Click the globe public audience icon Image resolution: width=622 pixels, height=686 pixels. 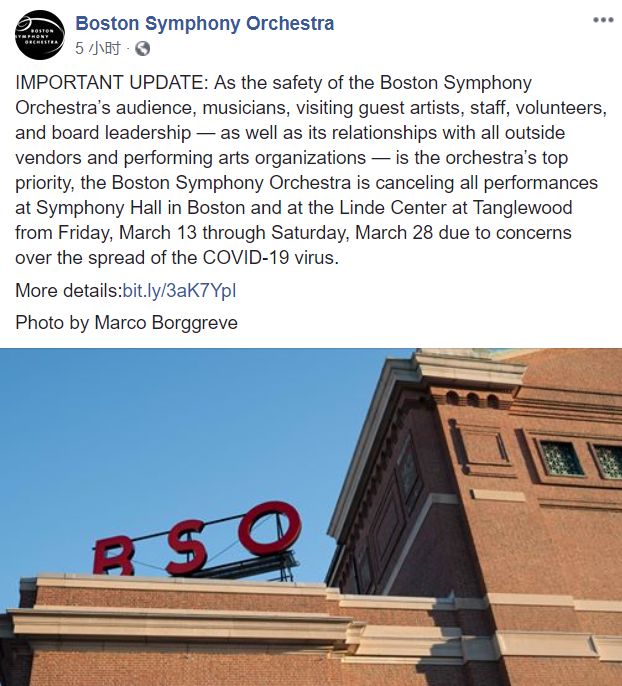[x=143, y=49]
